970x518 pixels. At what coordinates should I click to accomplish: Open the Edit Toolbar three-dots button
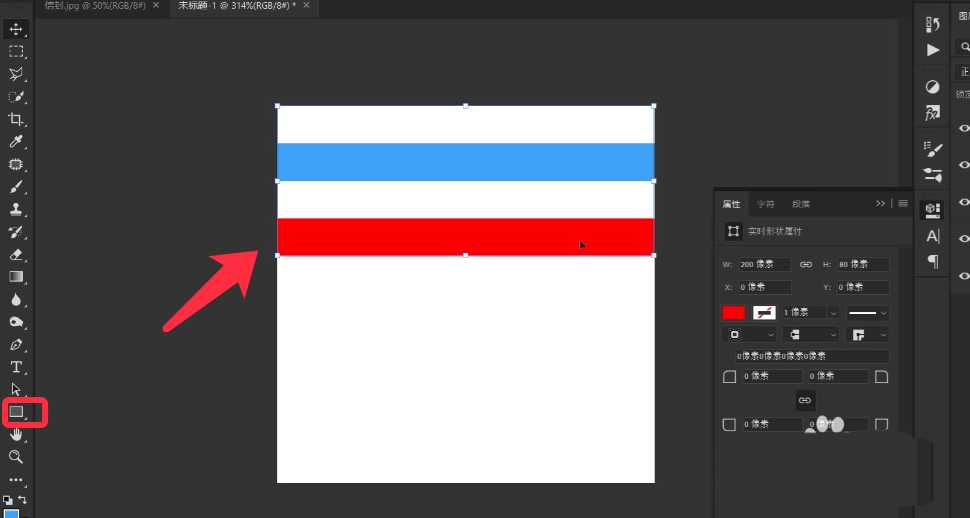coord(16,480)
